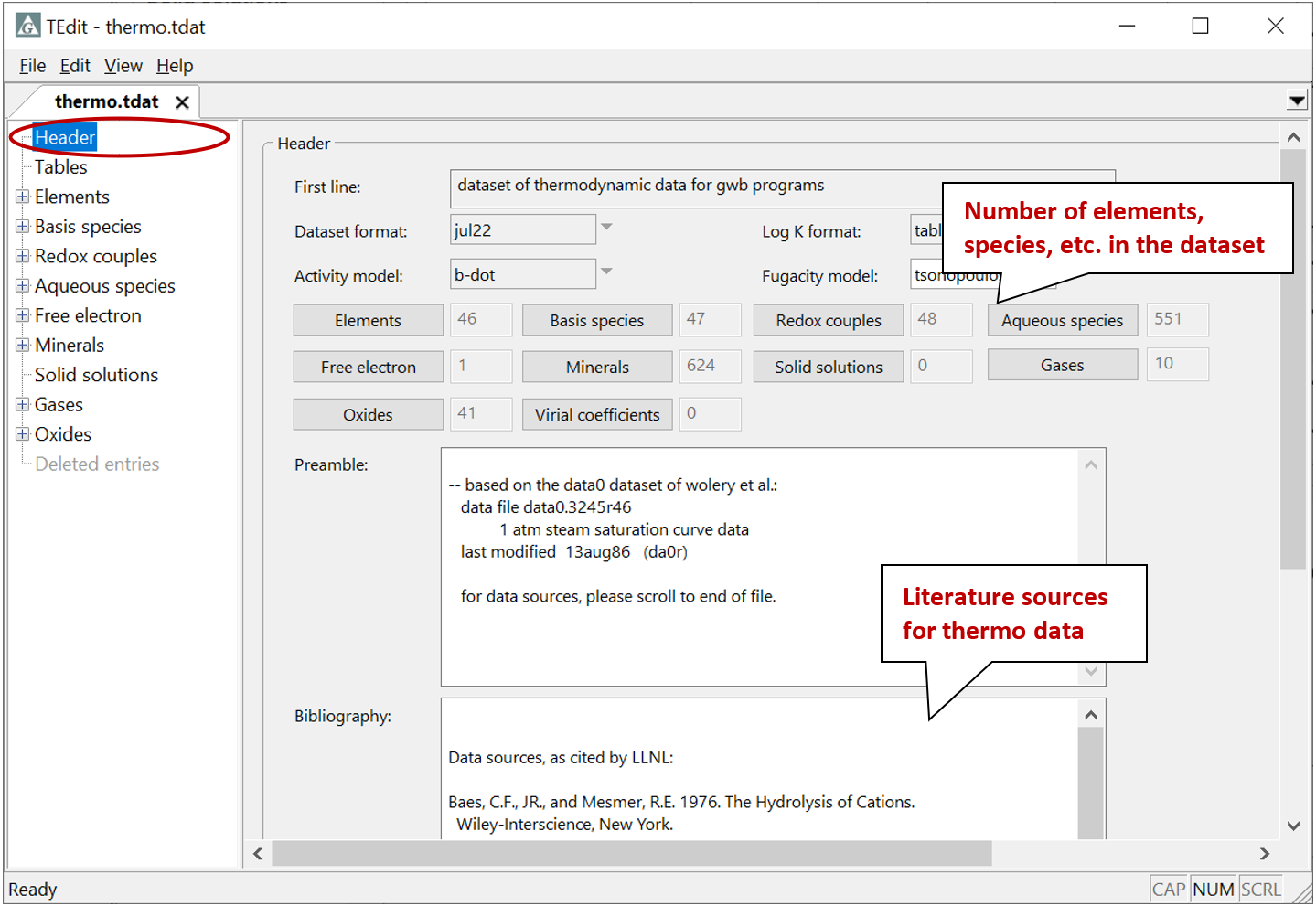
Task: Expand the Oxides tree node
Action: (23, 433)
